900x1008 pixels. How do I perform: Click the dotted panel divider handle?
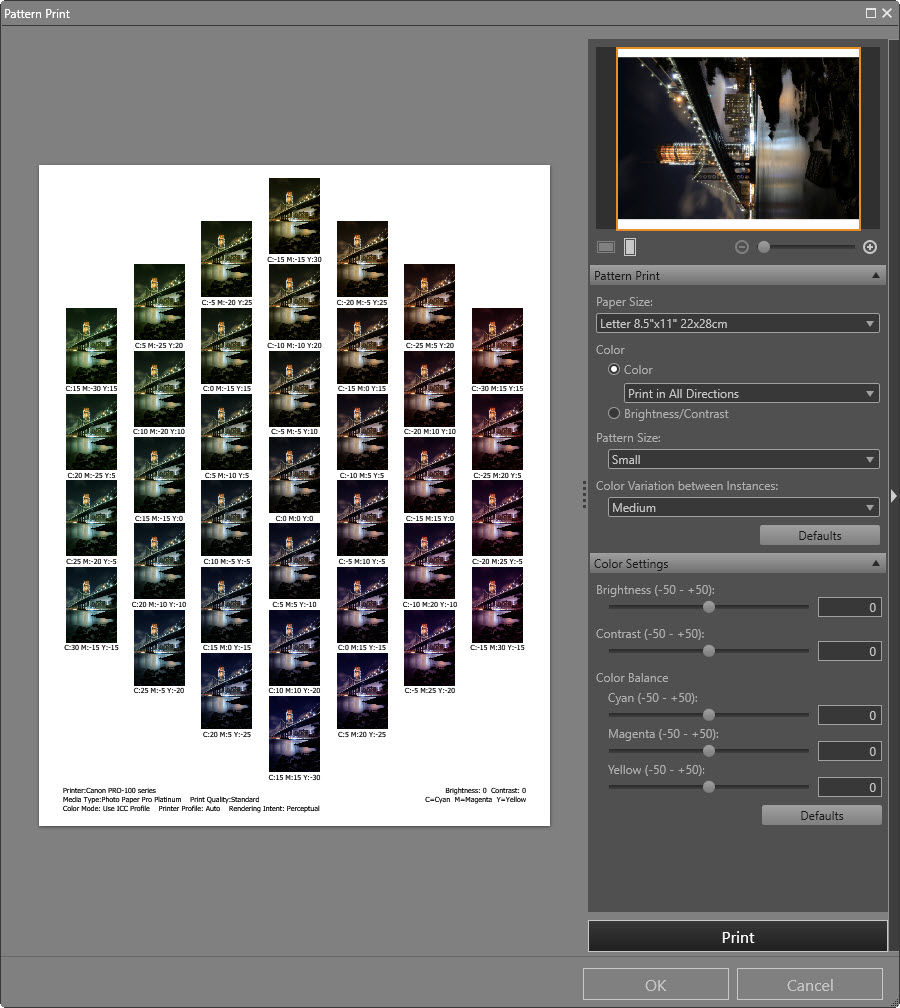click(x=584, y=495)
